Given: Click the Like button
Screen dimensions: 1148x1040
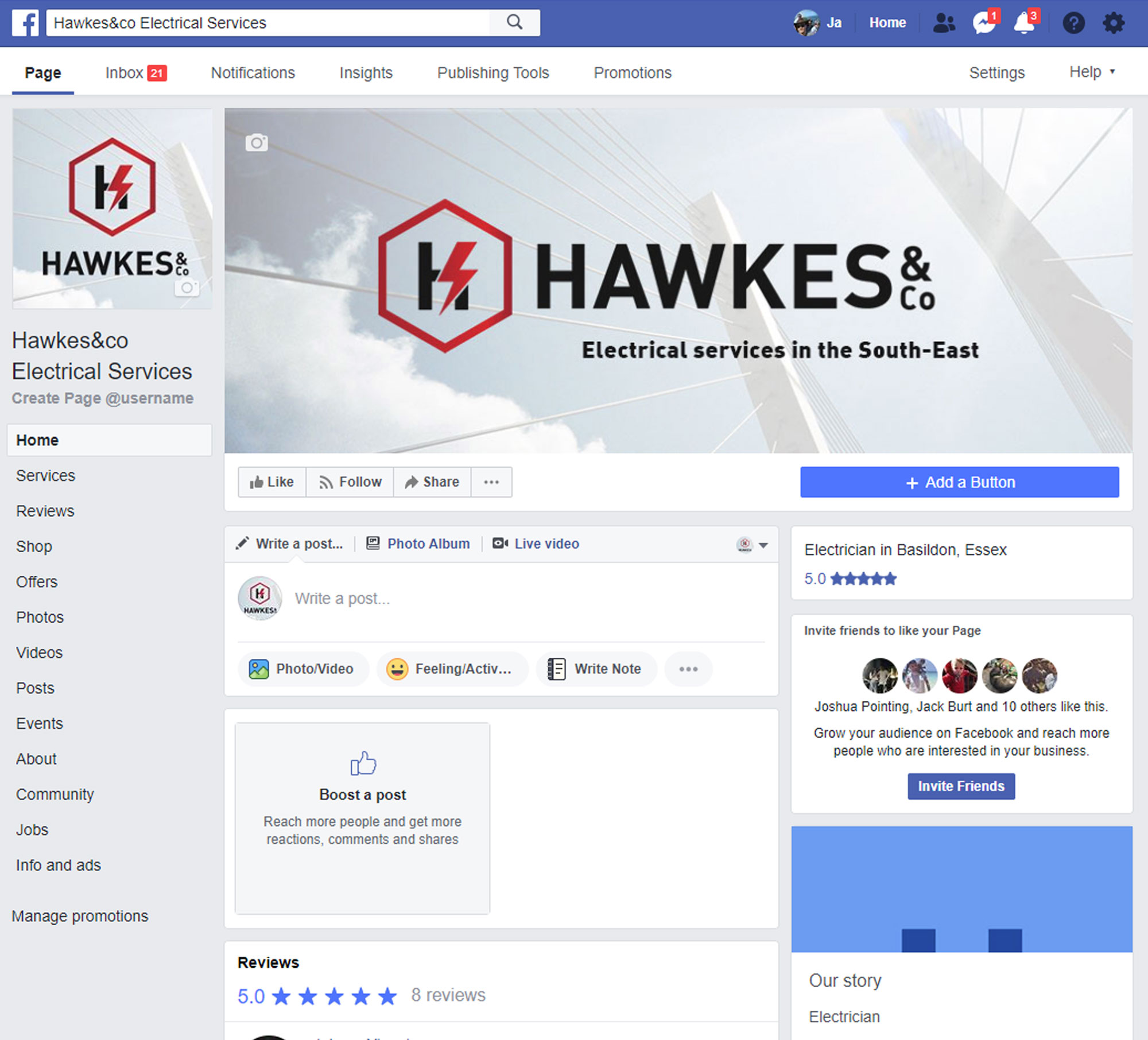Looking at the screenshot, I should [272, 482].
